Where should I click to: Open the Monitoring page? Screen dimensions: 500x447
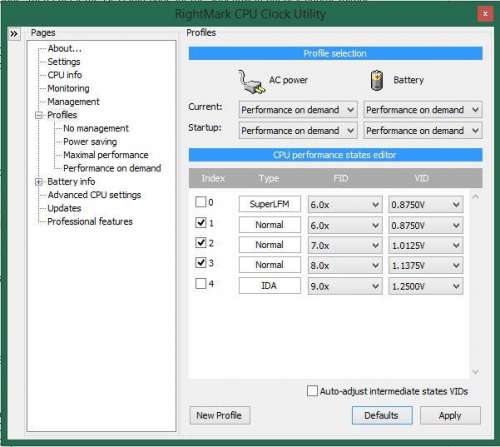pyautogui.click(x=68, y=89)
